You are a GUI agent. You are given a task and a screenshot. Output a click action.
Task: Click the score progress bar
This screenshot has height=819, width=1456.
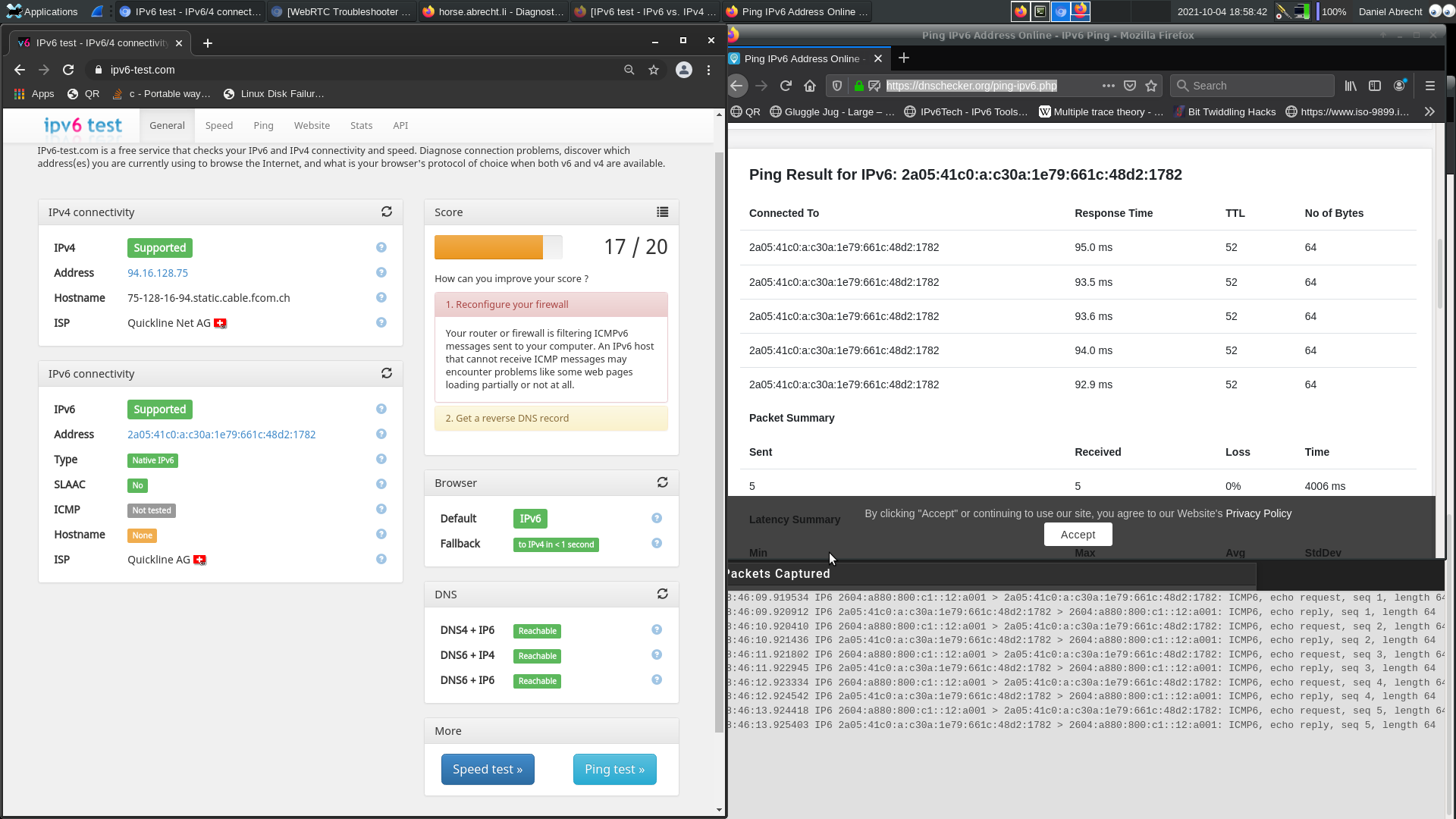tap(498, 247)
